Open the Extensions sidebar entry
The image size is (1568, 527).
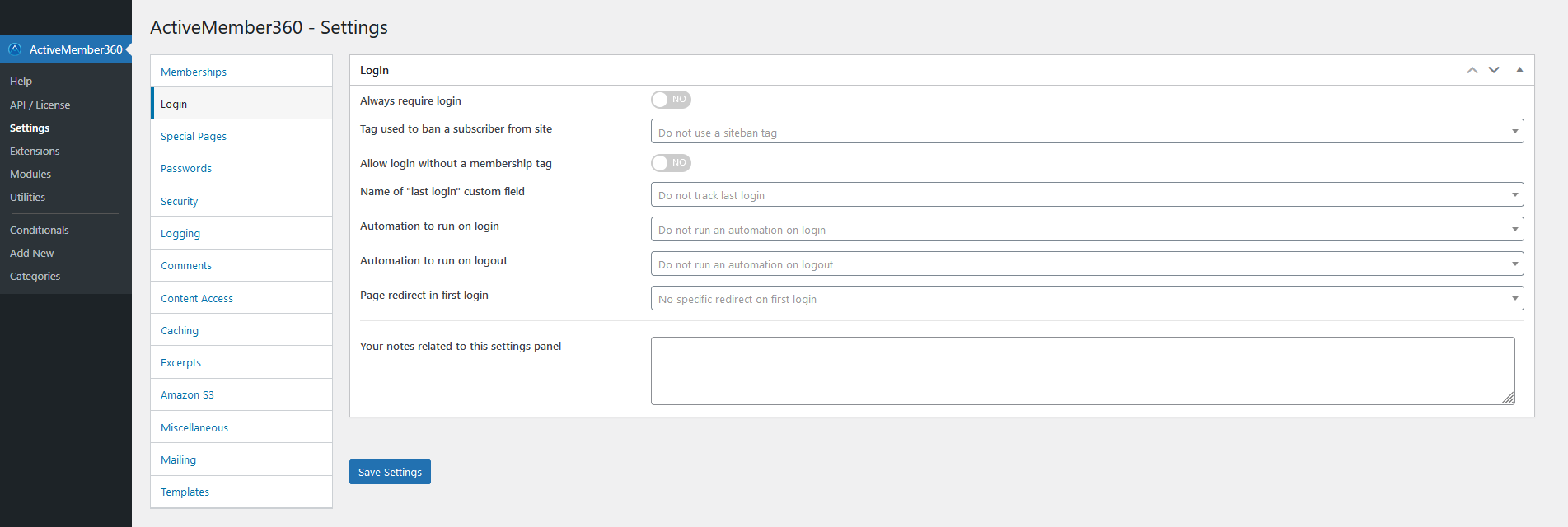[x=35, y=151]
